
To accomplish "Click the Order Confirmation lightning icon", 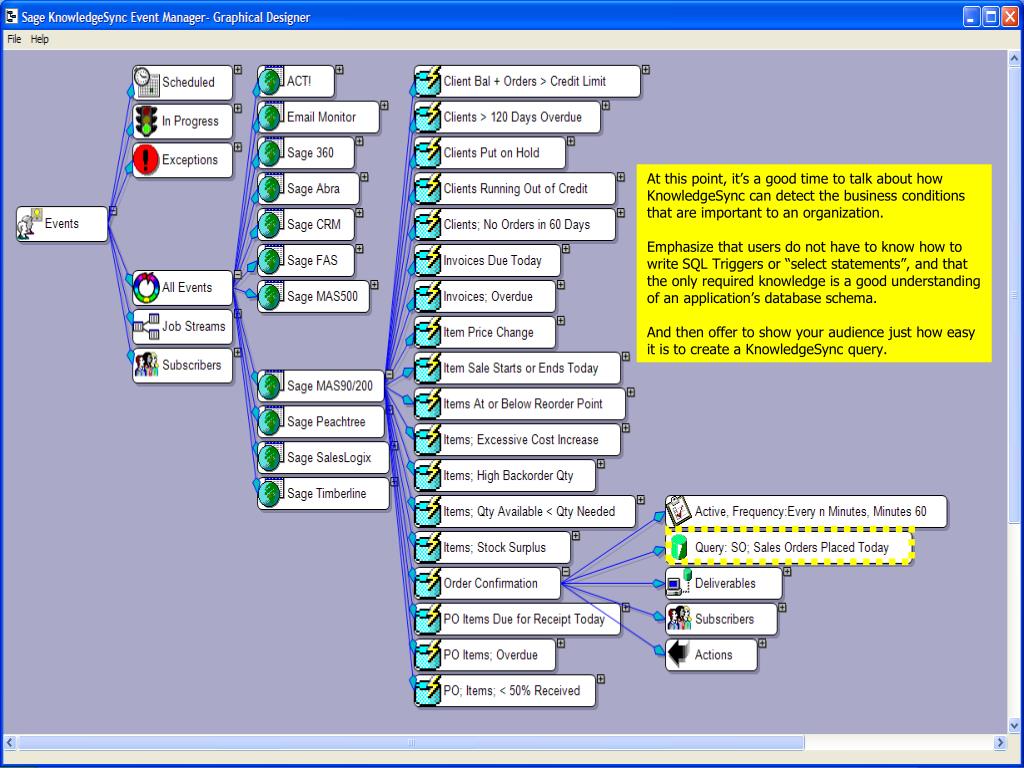I will pos(428,583).
